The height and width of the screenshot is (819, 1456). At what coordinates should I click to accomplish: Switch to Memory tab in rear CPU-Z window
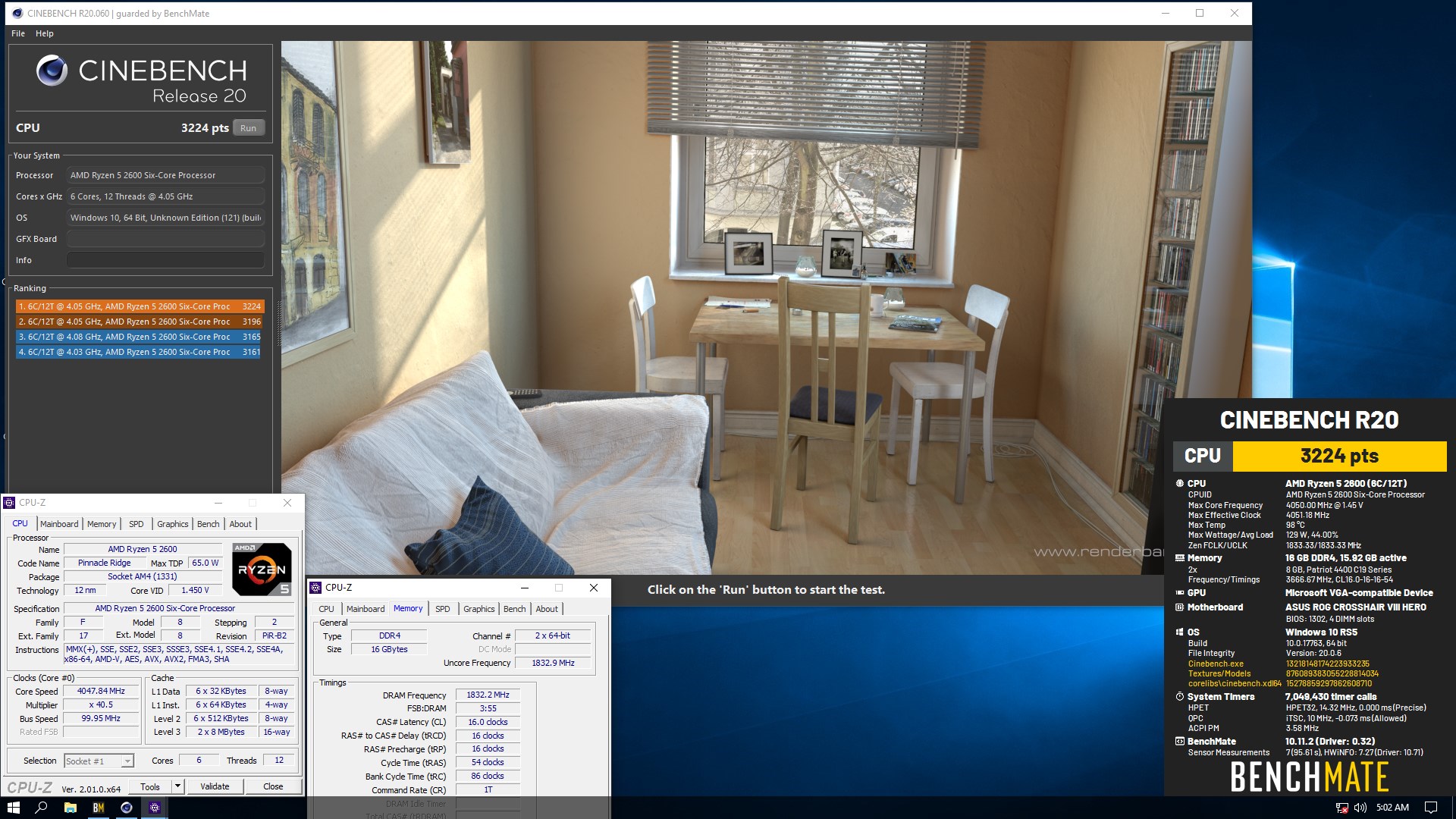[102, 524]
